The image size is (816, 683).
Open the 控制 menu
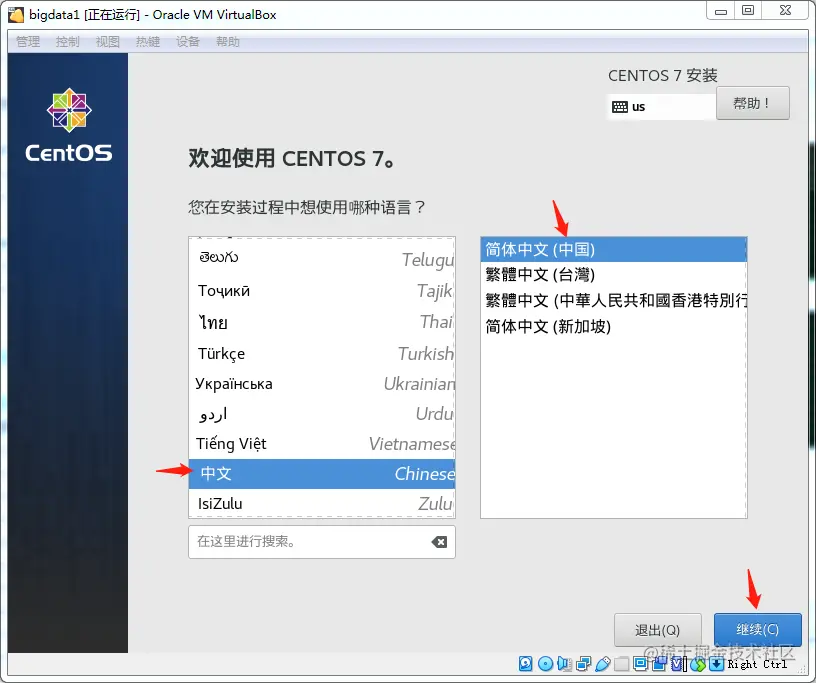click(x=68, y=42)
